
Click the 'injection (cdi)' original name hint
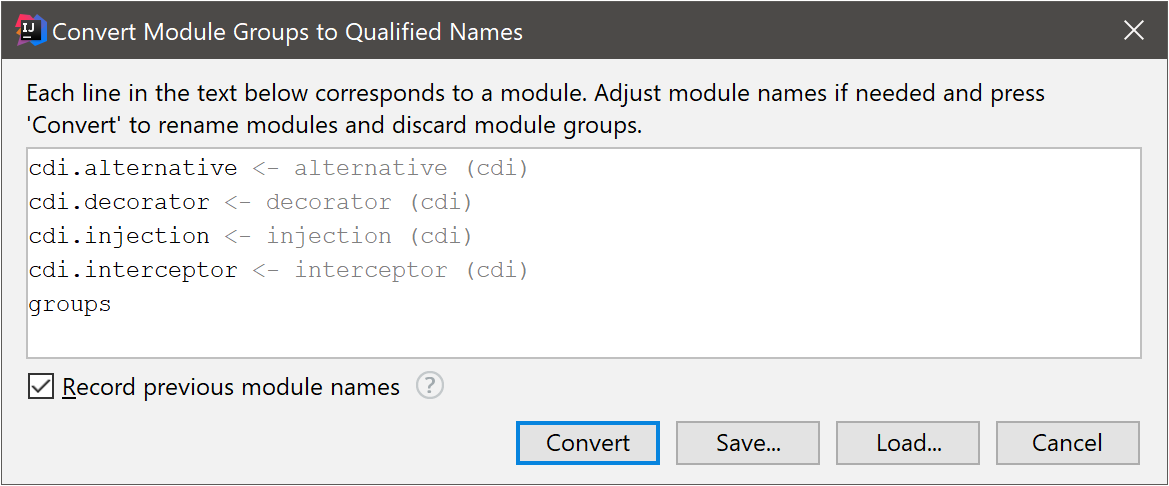(x=370, y=236)
